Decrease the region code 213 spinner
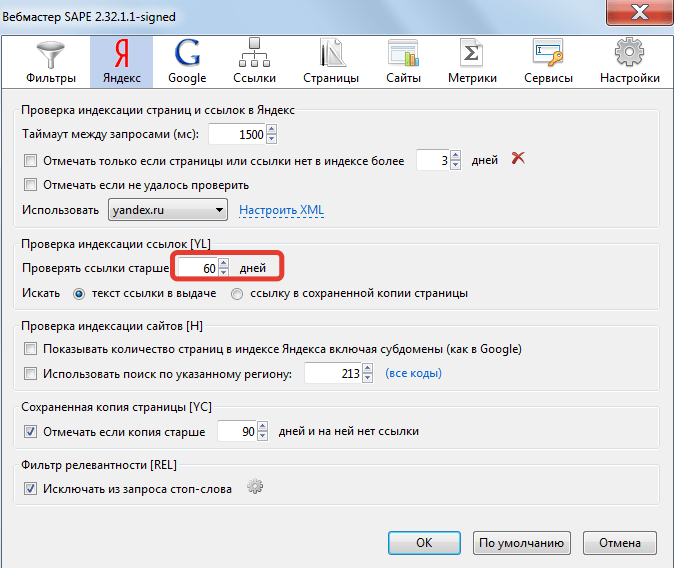 368,378
